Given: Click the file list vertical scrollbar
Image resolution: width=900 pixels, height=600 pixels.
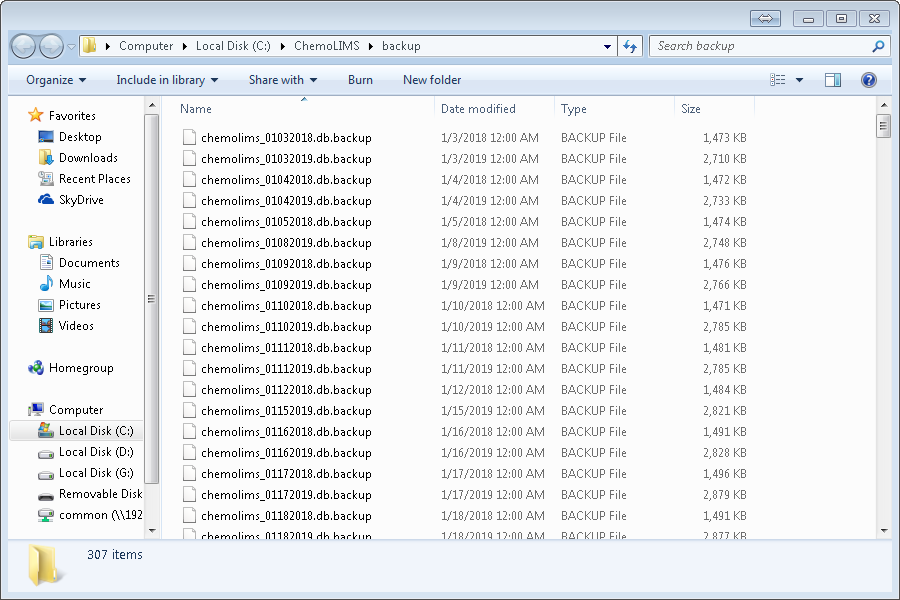Looking at the screenshot, I should pos(883,330).
